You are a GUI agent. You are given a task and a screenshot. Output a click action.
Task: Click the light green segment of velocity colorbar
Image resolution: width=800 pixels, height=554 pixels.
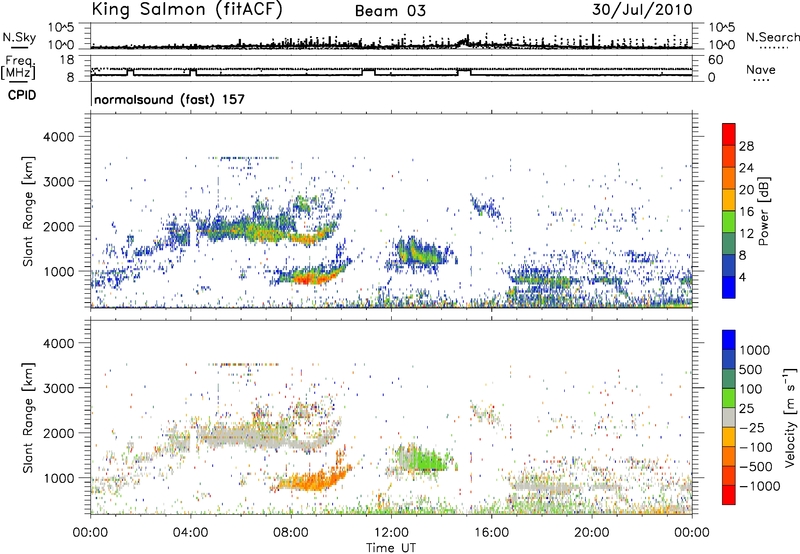(x=729, y=398)
